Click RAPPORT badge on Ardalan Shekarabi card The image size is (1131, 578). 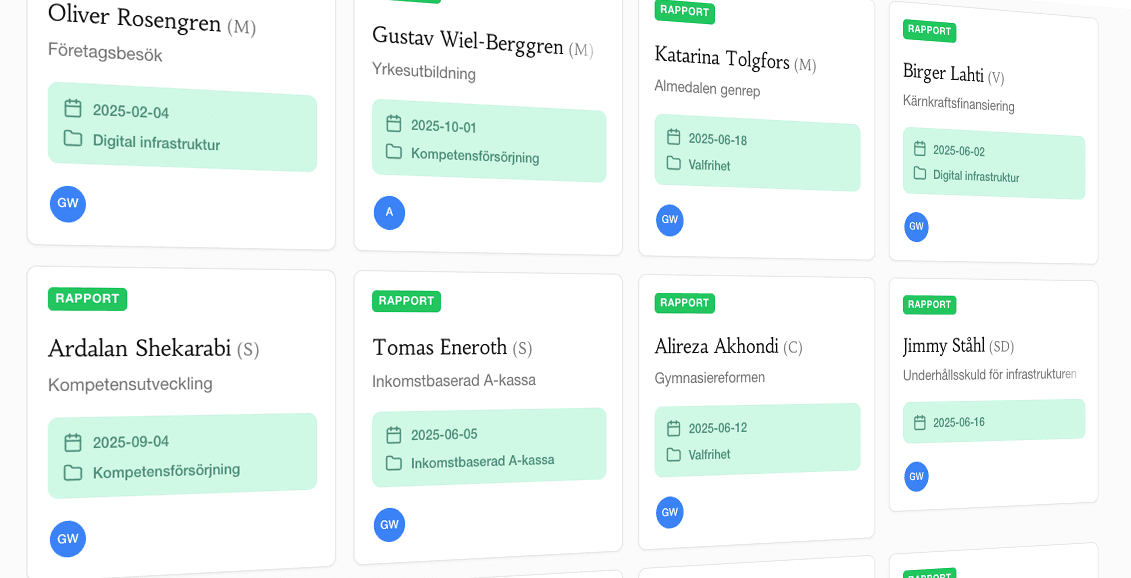(88, 298)
